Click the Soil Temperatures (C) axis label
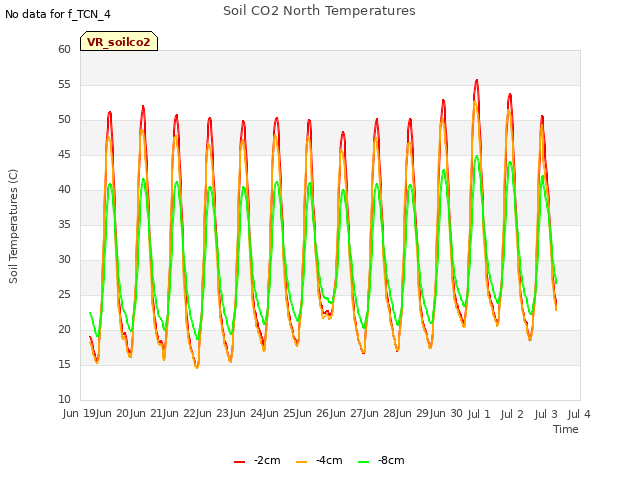The image size is (640, 480). click(13, 226)
